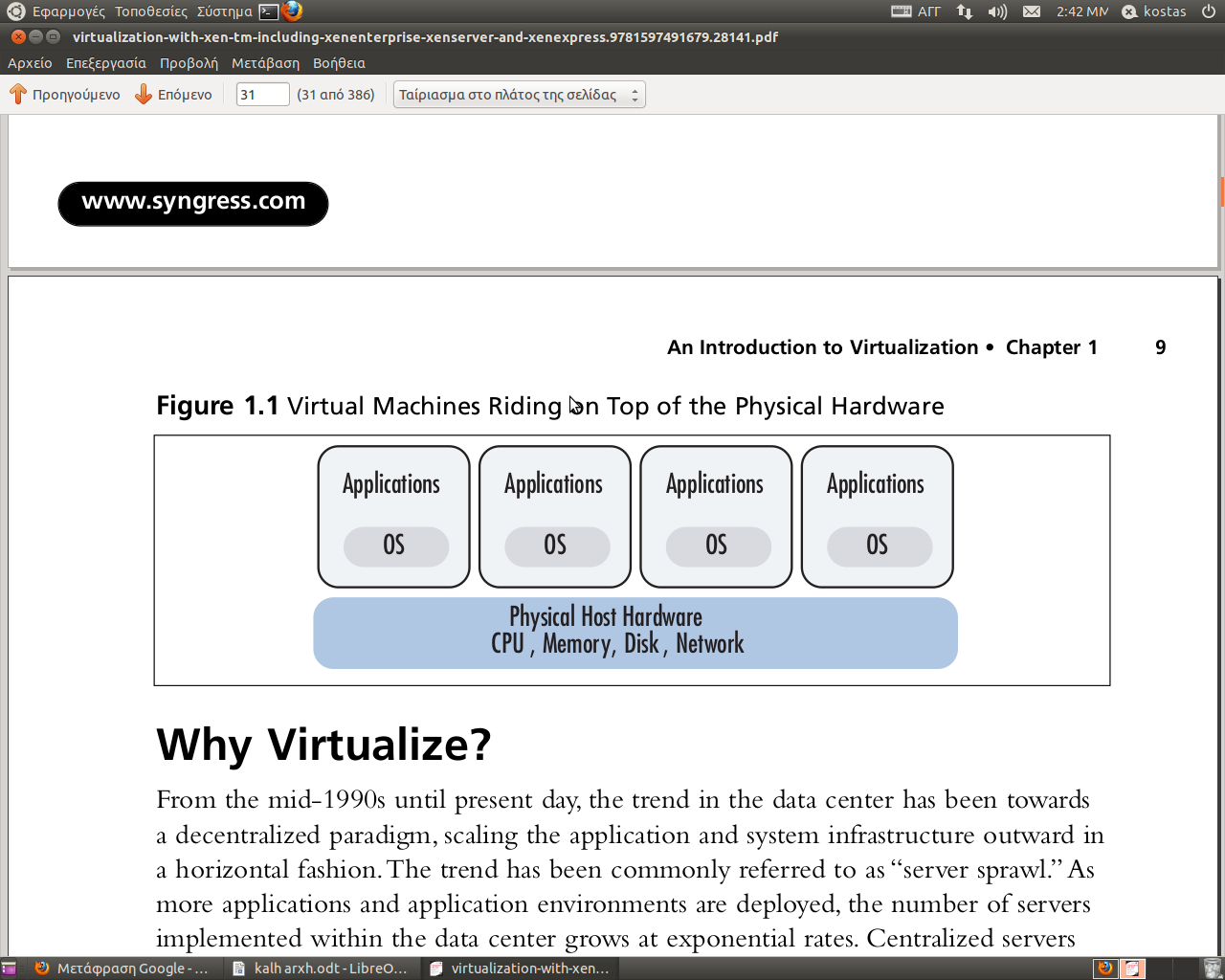
Task: Go to next page with Επόμενο arrow
Action: (173, 95)
